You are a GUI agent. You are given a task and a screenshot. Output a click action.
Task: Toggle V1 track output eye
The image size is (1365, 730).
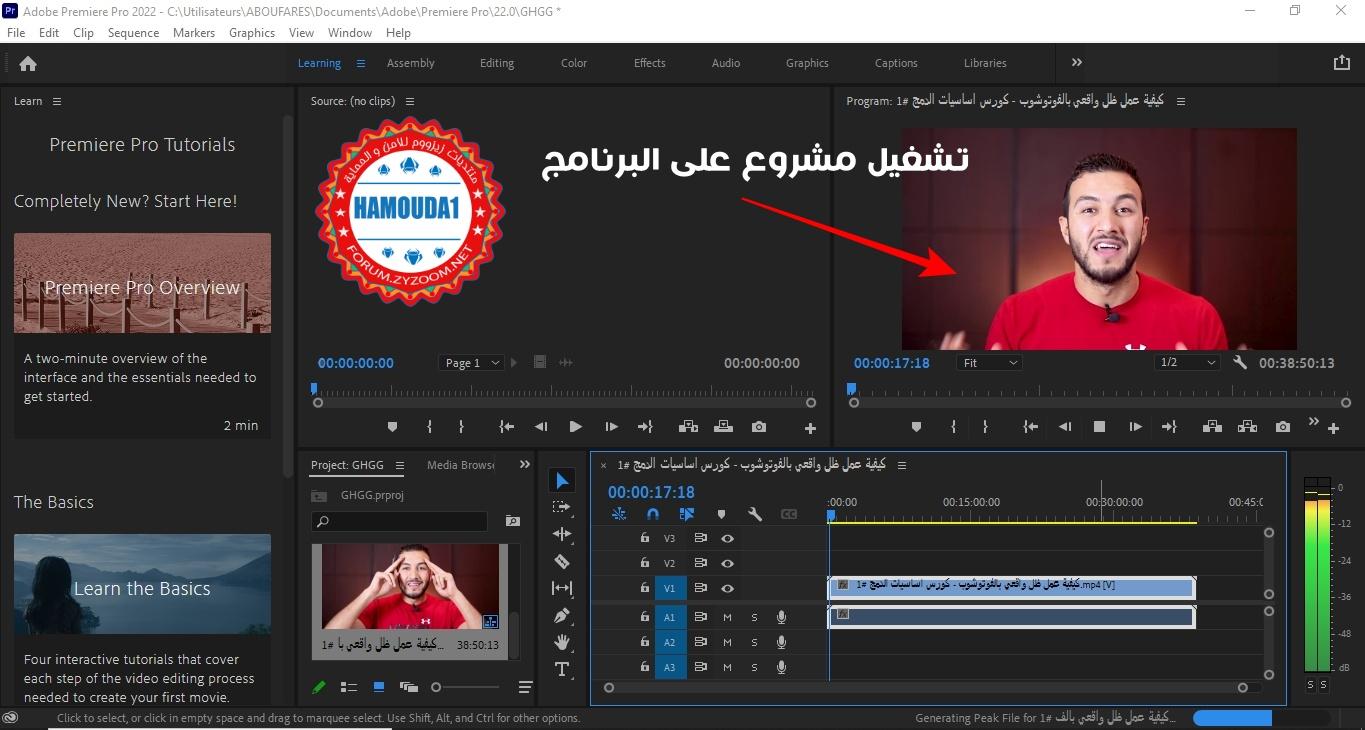tap(728, 589)
